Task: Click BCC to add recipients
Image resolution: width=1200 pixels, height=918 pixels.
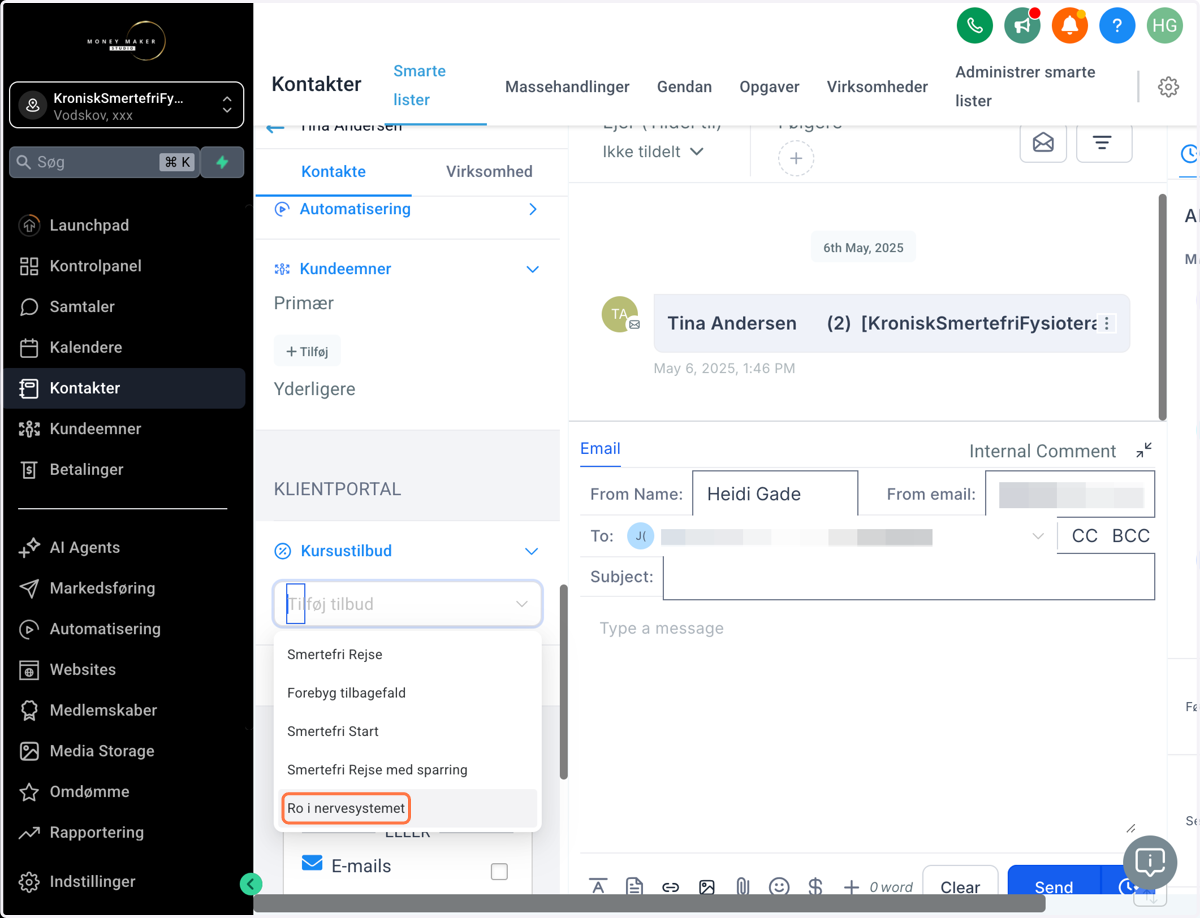Action: [x=1131, y=536]
